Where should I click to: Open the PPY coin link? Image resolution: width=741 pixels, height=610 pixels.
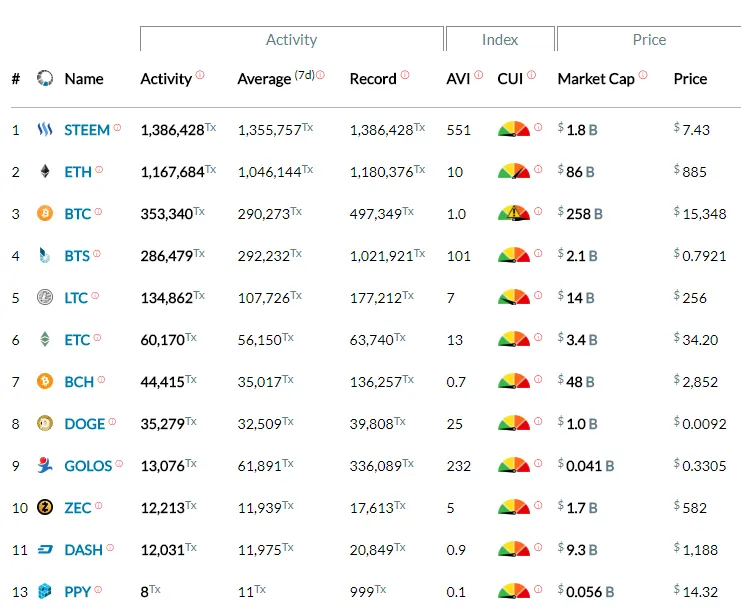click(78, 592)
